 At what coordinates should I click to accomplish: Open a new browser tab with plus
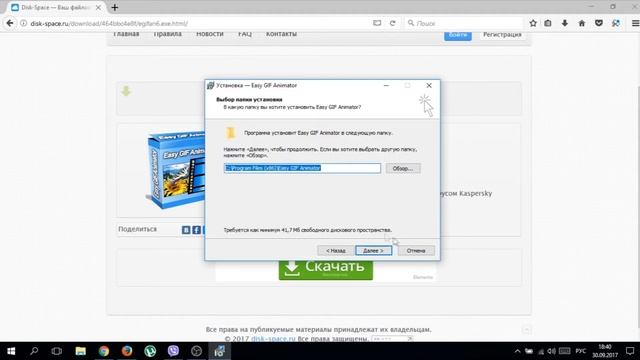click(115, 7)
